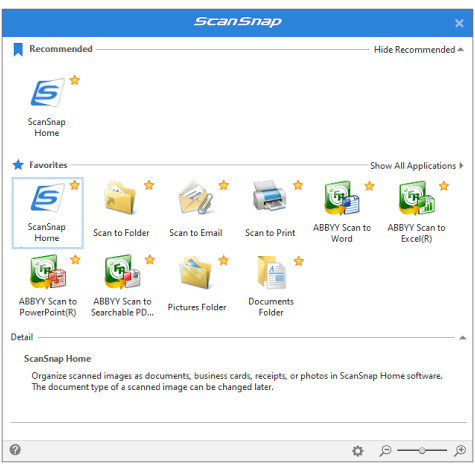Toggle favorite star for Documents Folder
The height and width of the screenshot is (470, 475).
point(299,261)
